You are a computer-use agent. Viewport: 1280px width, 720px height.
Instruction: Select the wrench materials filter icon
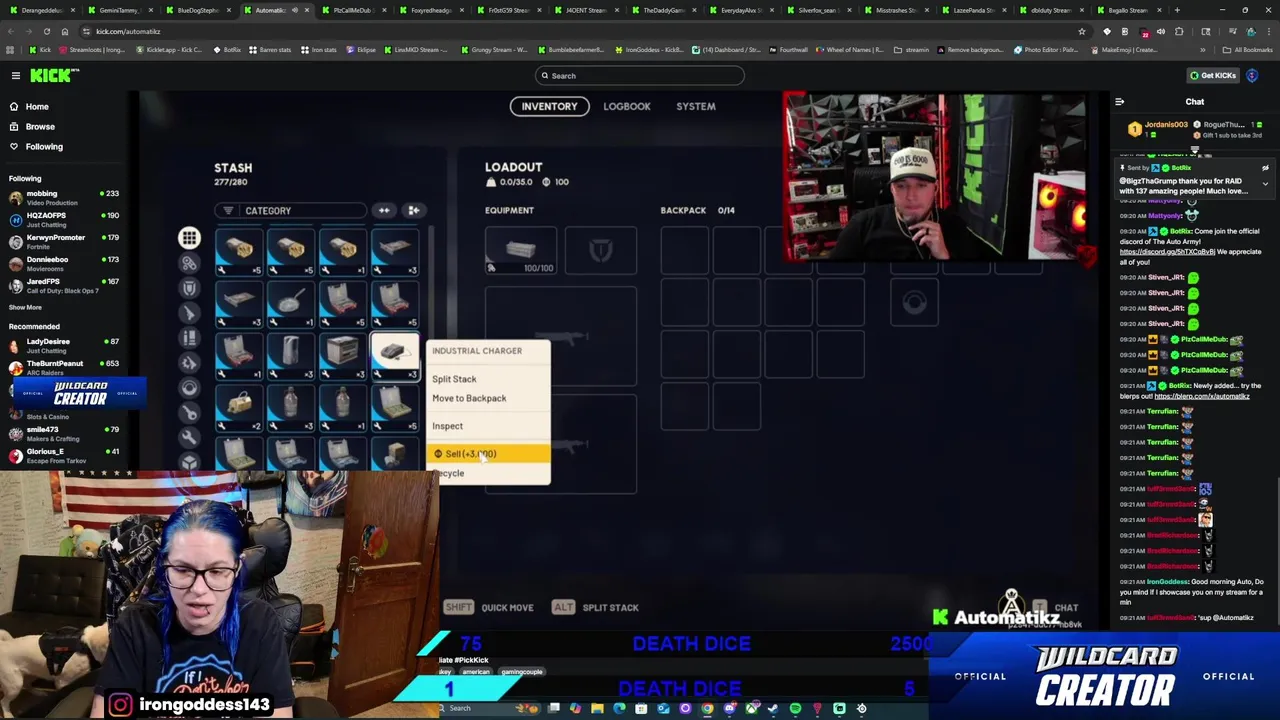(x=189, y=438)
